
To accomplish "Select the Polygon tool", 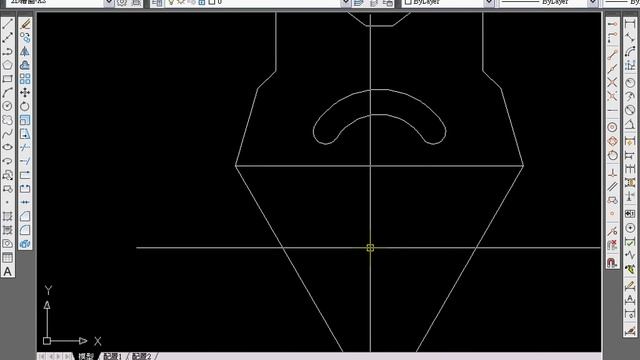I will (x=7, y=65).
